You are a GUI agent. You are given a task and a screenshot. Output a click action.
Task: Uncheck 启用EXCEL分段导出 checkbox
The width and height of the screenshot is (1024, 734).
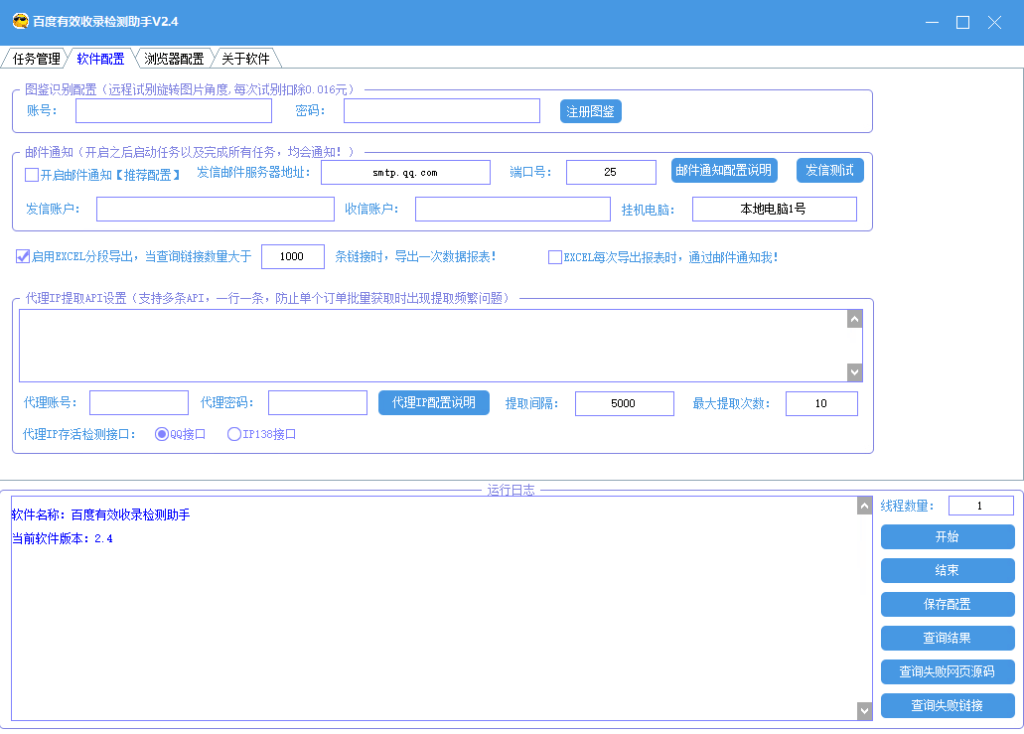pyautogui.click(x=23, y=257)
